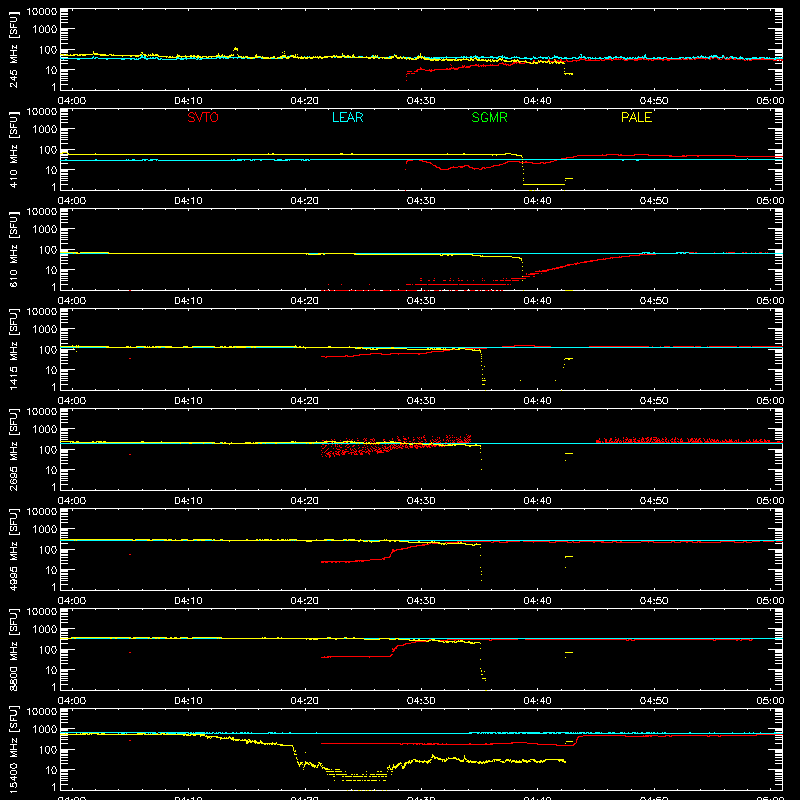This screenshot has width=800, height=800.
Task: Click the 100 y-axis value on the 610 MHz panel
Action: pos(47,250)
